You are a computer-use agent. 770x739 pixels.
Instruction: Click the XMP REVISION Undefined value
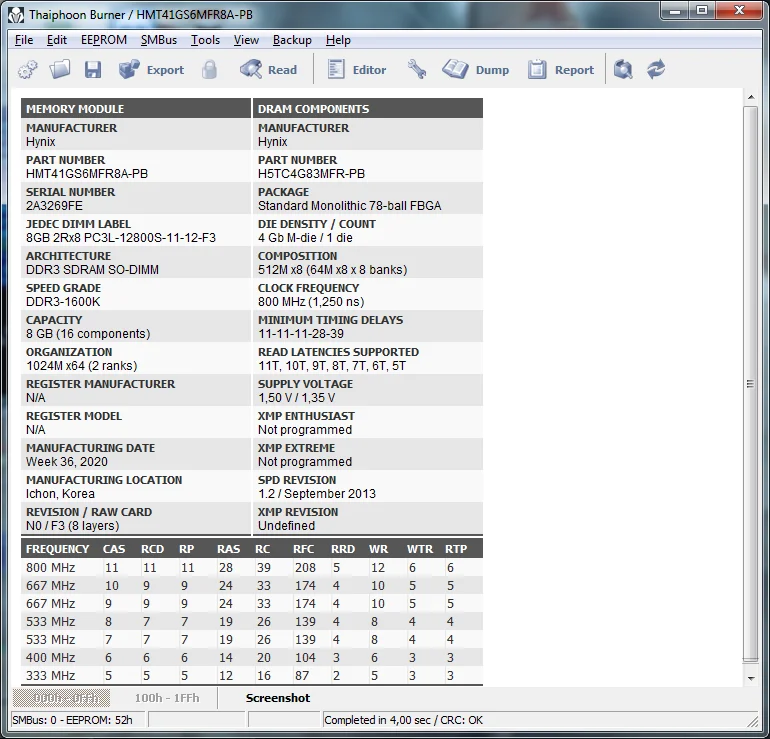point(286,526)
